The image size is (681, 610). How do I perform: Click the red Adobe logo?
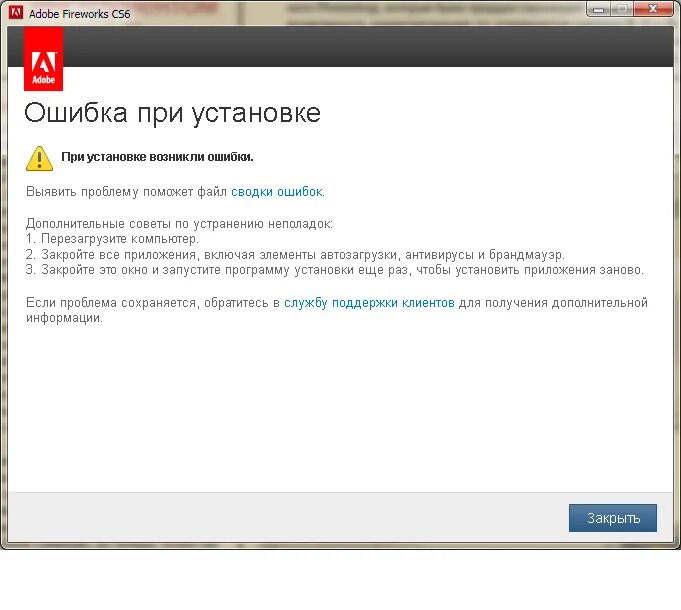(43, 59)
